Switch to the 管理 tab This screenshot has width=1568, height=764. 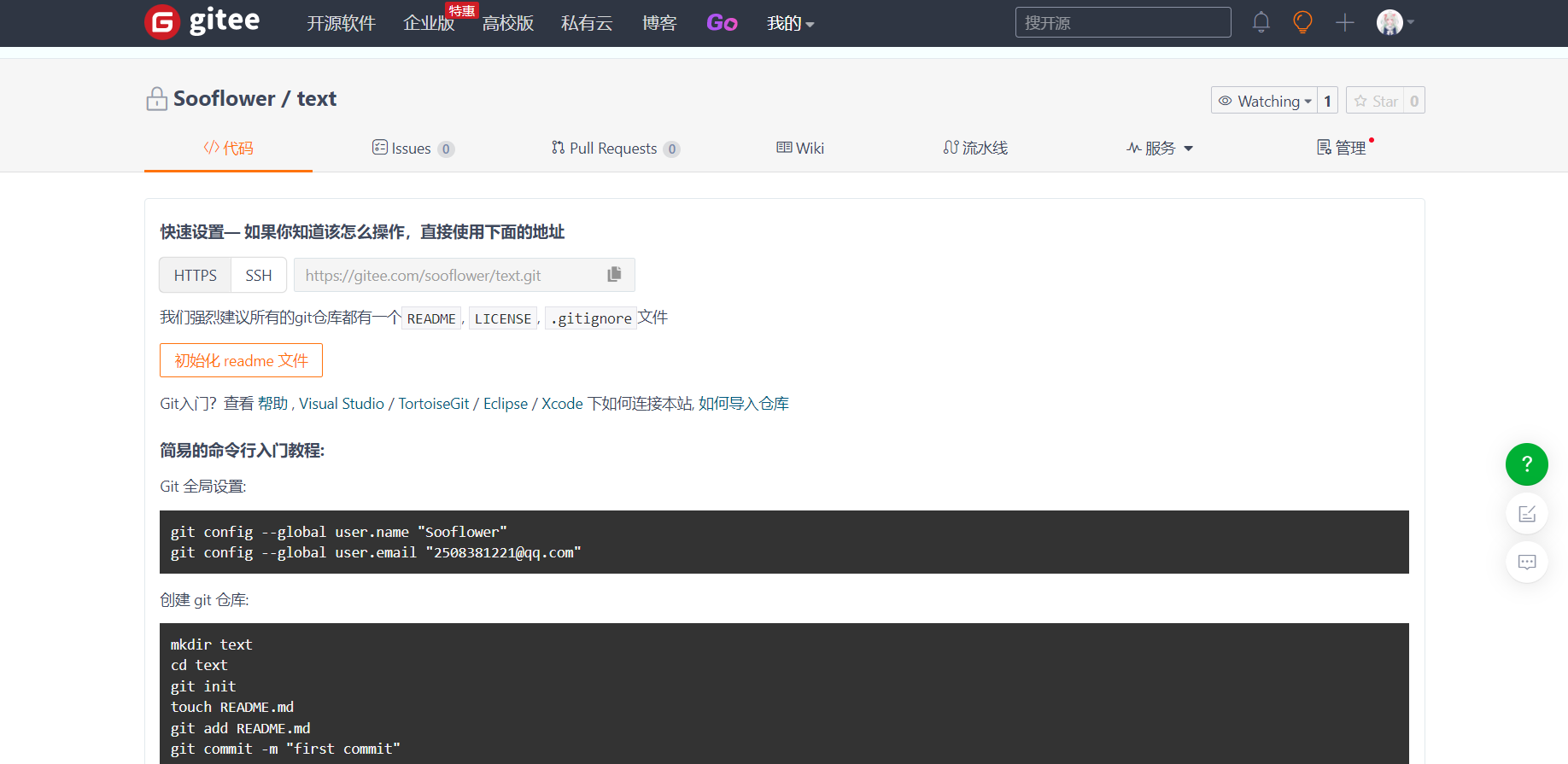[x=1343, y=148]
